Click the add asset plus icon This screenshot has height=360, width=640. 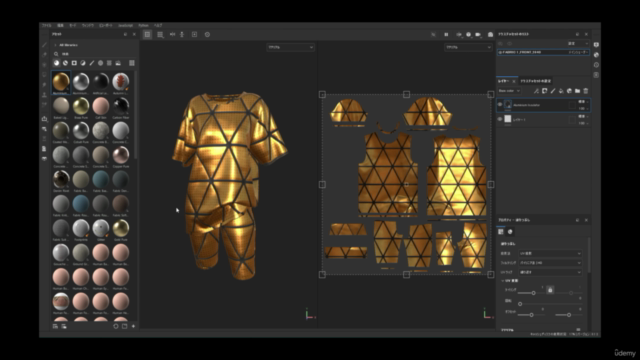click(x=133, y=326)
